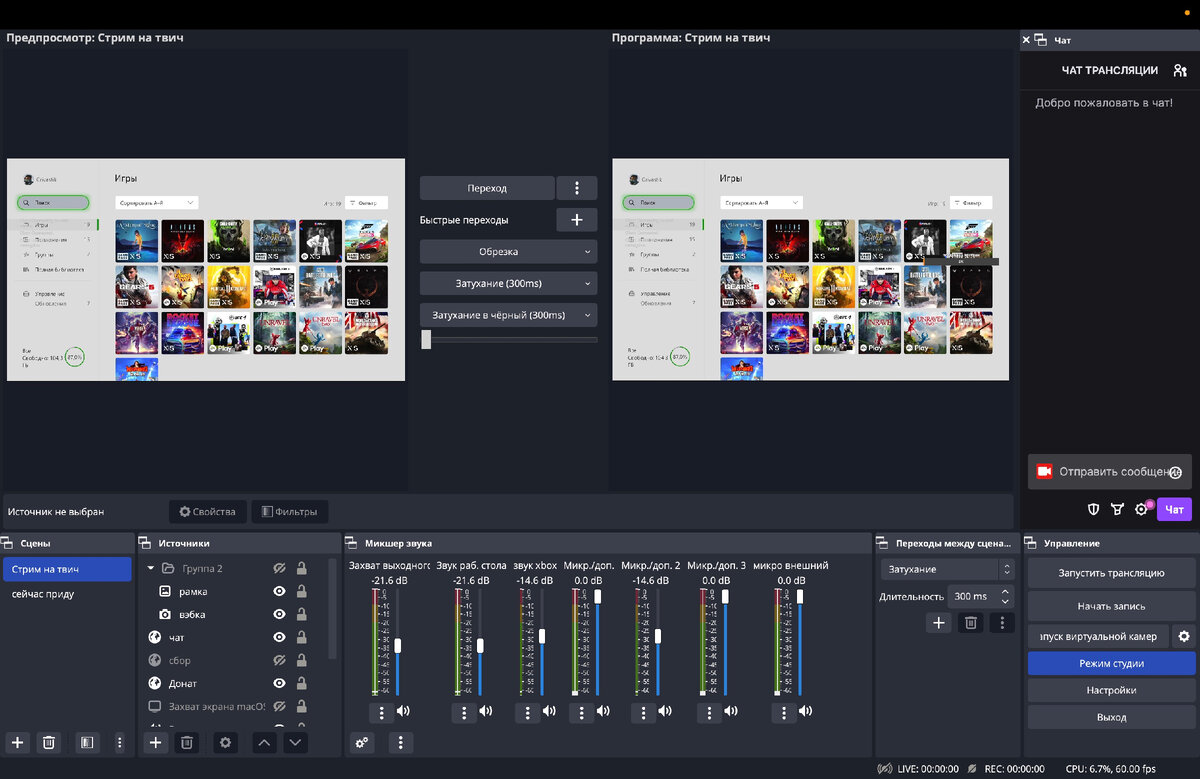1200x779 pixels.
Task: Open chat community users icon
Action: pos(1180,70)
